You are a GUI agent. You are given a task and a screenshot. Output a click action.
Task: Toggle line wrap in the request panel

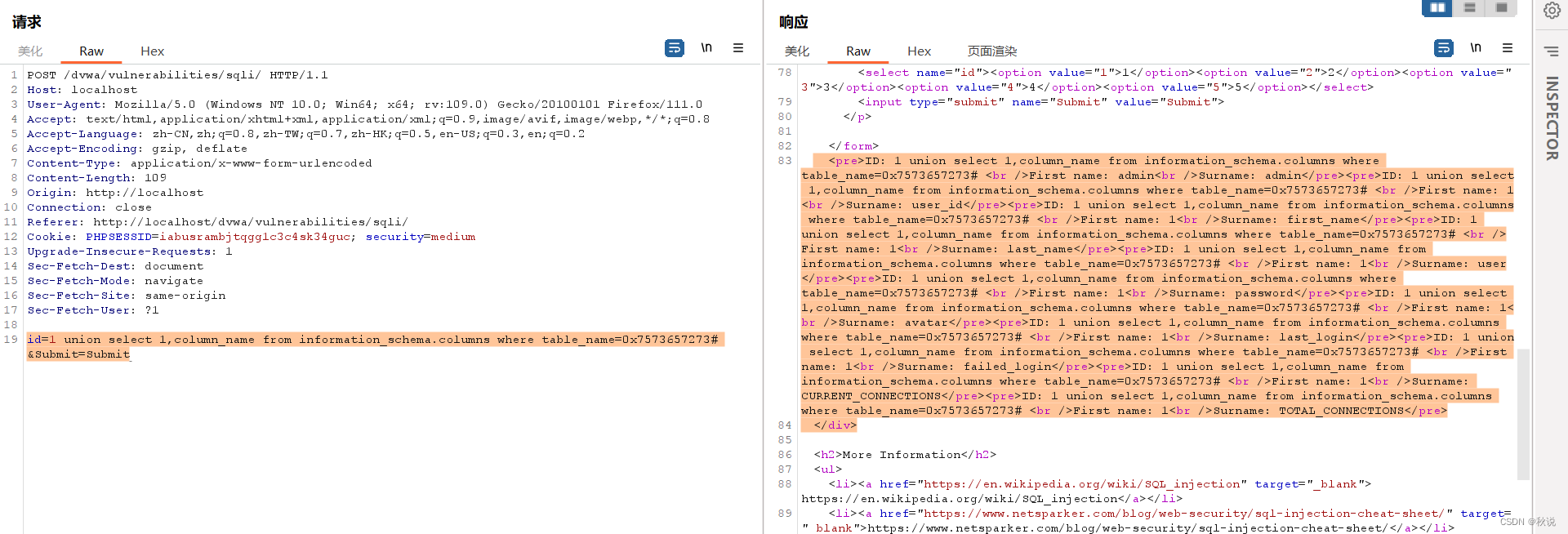675,48
